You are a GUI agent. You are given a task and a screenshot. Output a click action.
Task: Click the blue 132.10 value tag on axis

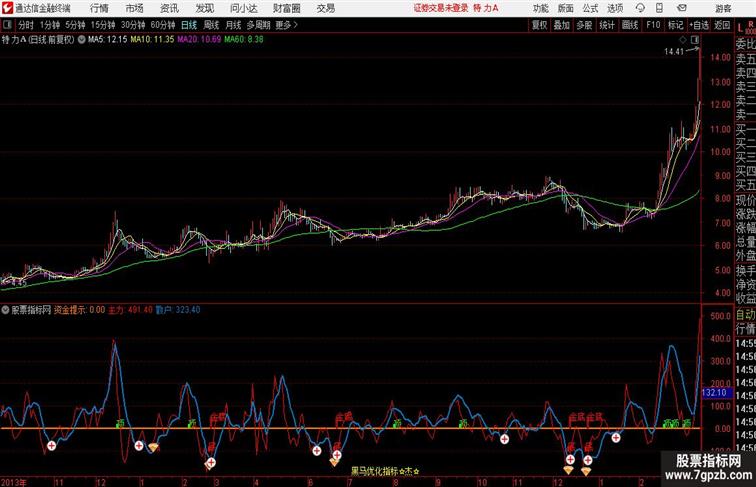click(715, 393)
